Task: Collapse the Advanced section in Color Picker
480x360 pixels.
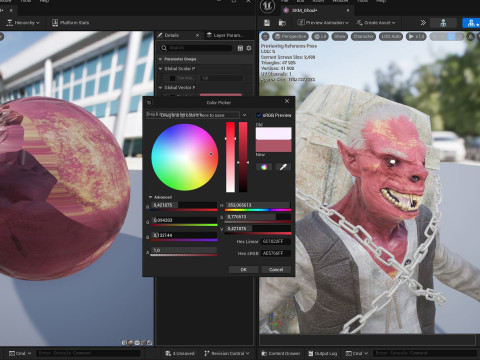Action: 150,197
